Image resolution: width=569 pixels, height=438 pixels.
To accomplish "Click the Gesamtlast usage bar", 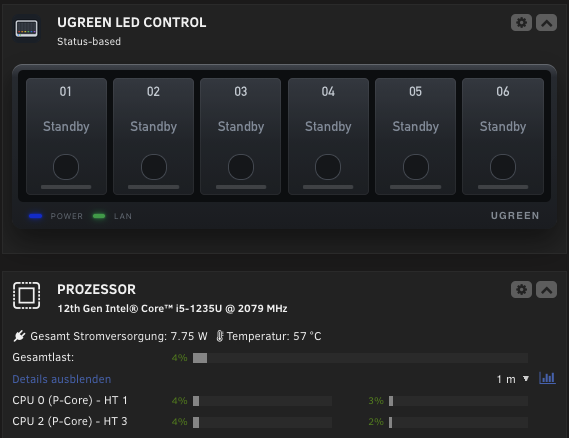I will [x=360, y=358].
